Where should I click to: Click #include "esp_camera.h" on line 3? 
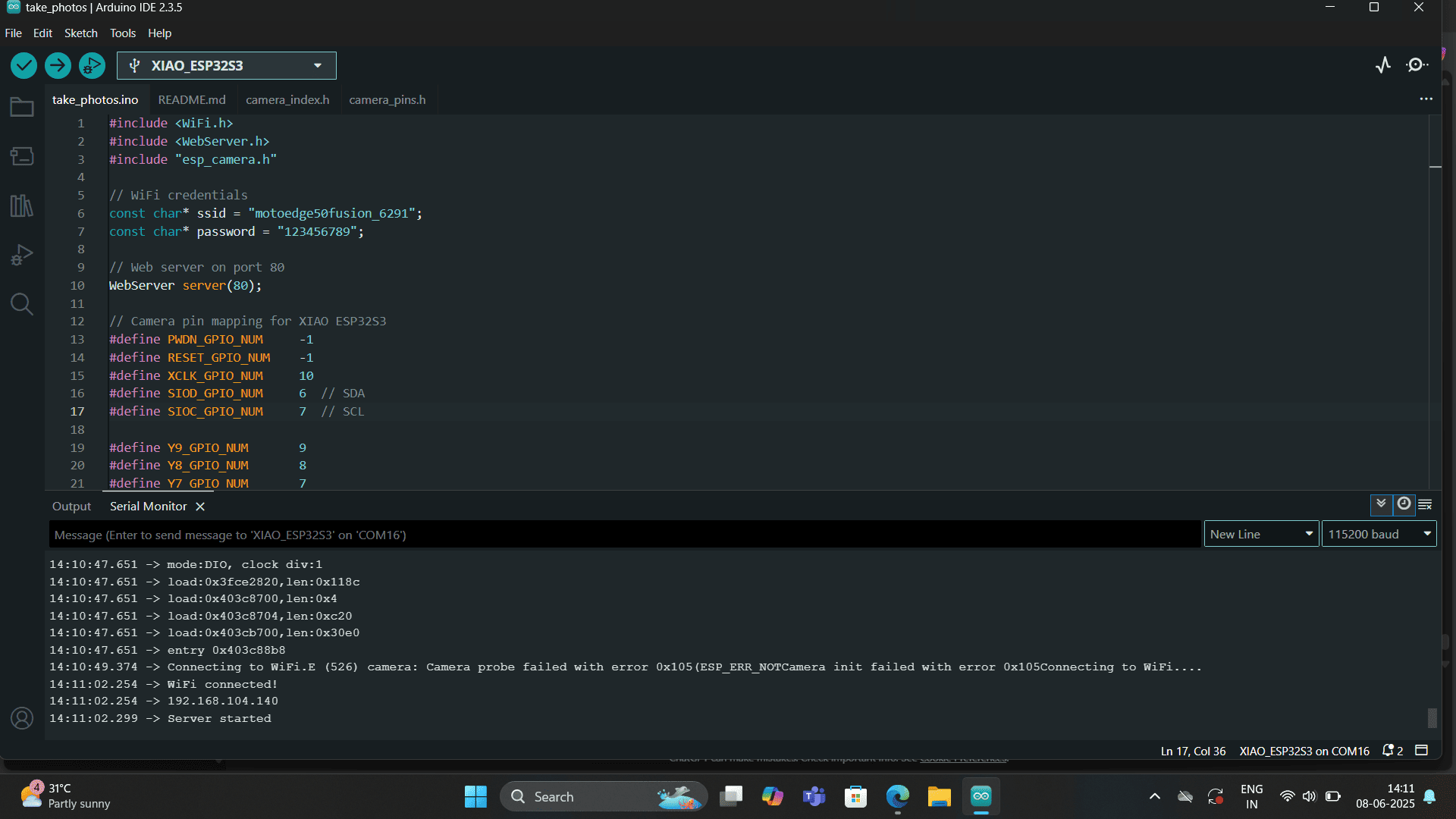coord(193,160)
